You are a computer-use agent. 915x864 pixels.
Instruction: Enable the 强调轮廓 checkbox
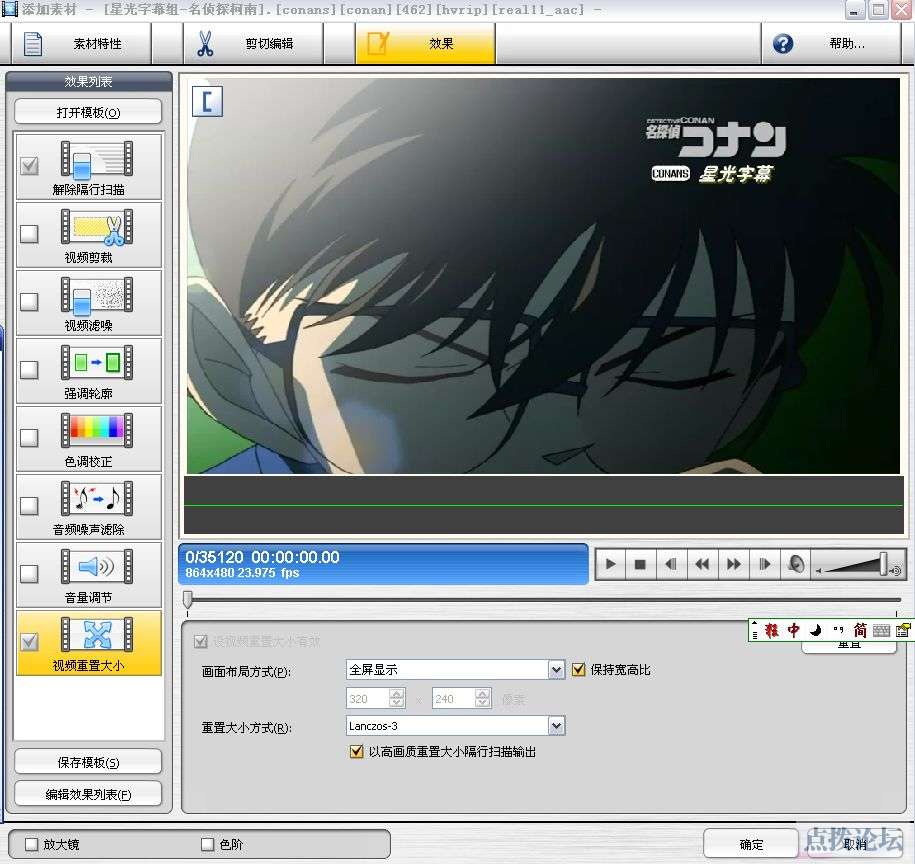[x=29, y=369]
